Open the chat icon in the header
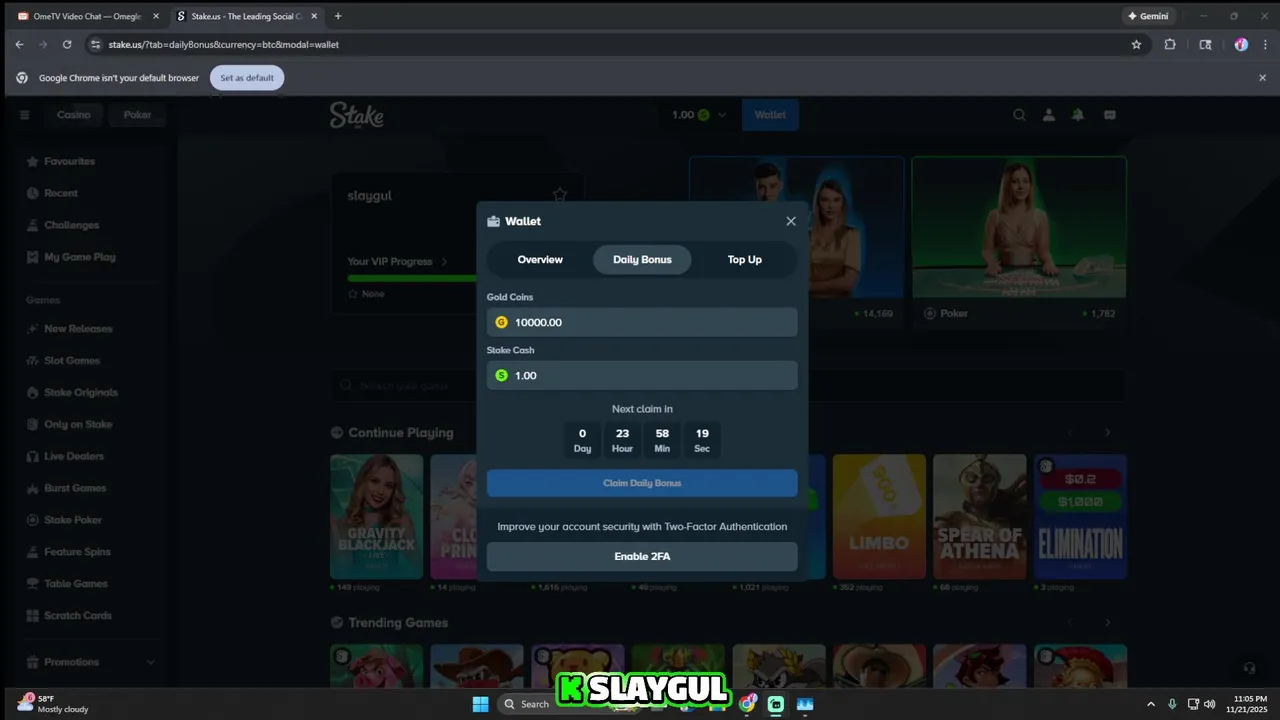 [1109, 115]
